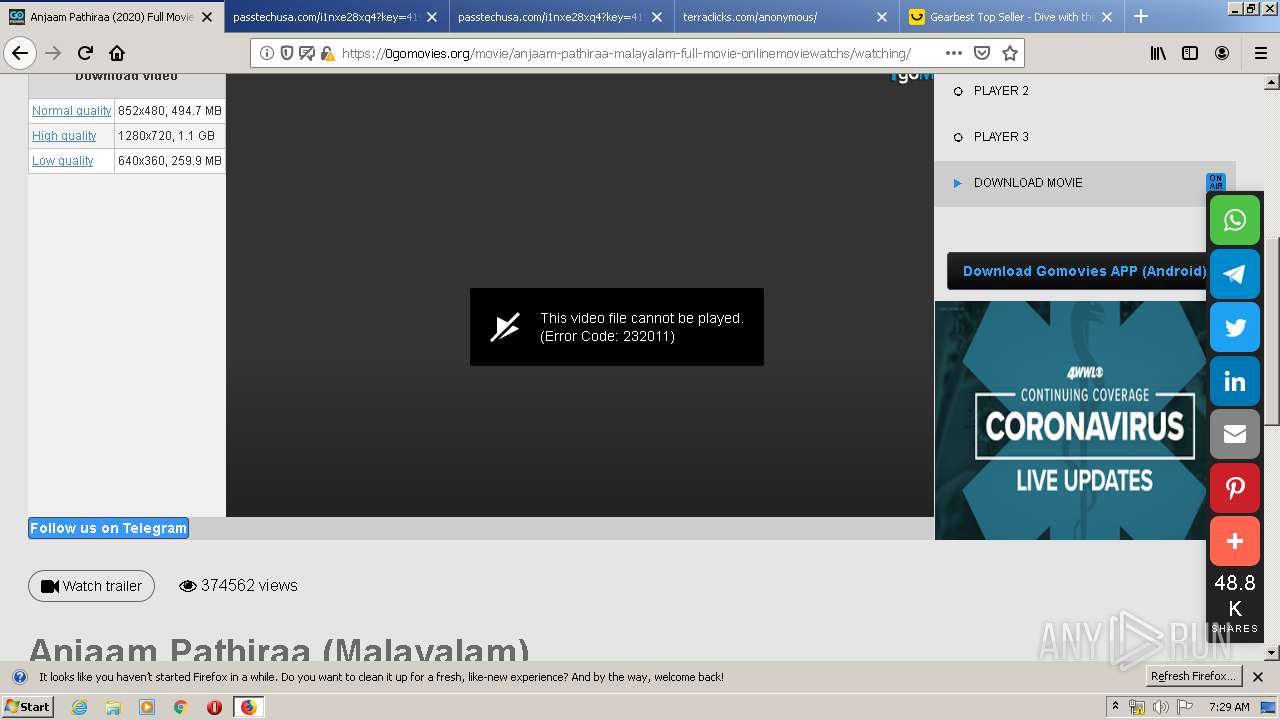
Task: Save page to Pocket icon
Action: click(x=982, y=53)
